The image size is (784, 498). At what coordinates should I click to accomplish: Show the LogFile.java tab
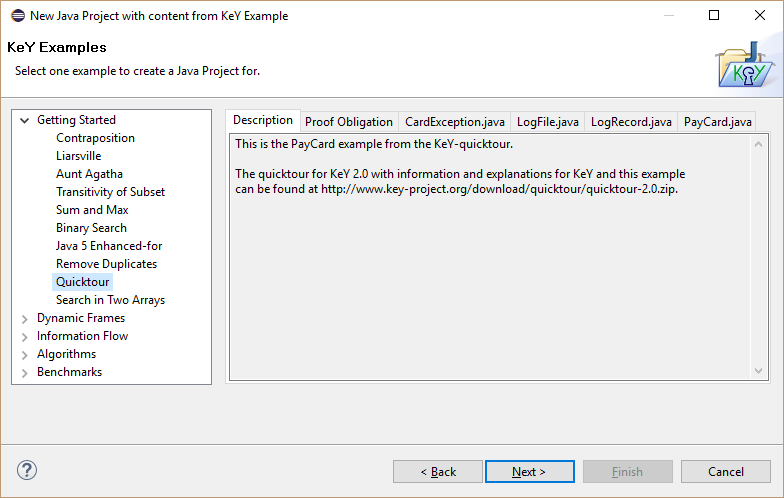(548, 122)
